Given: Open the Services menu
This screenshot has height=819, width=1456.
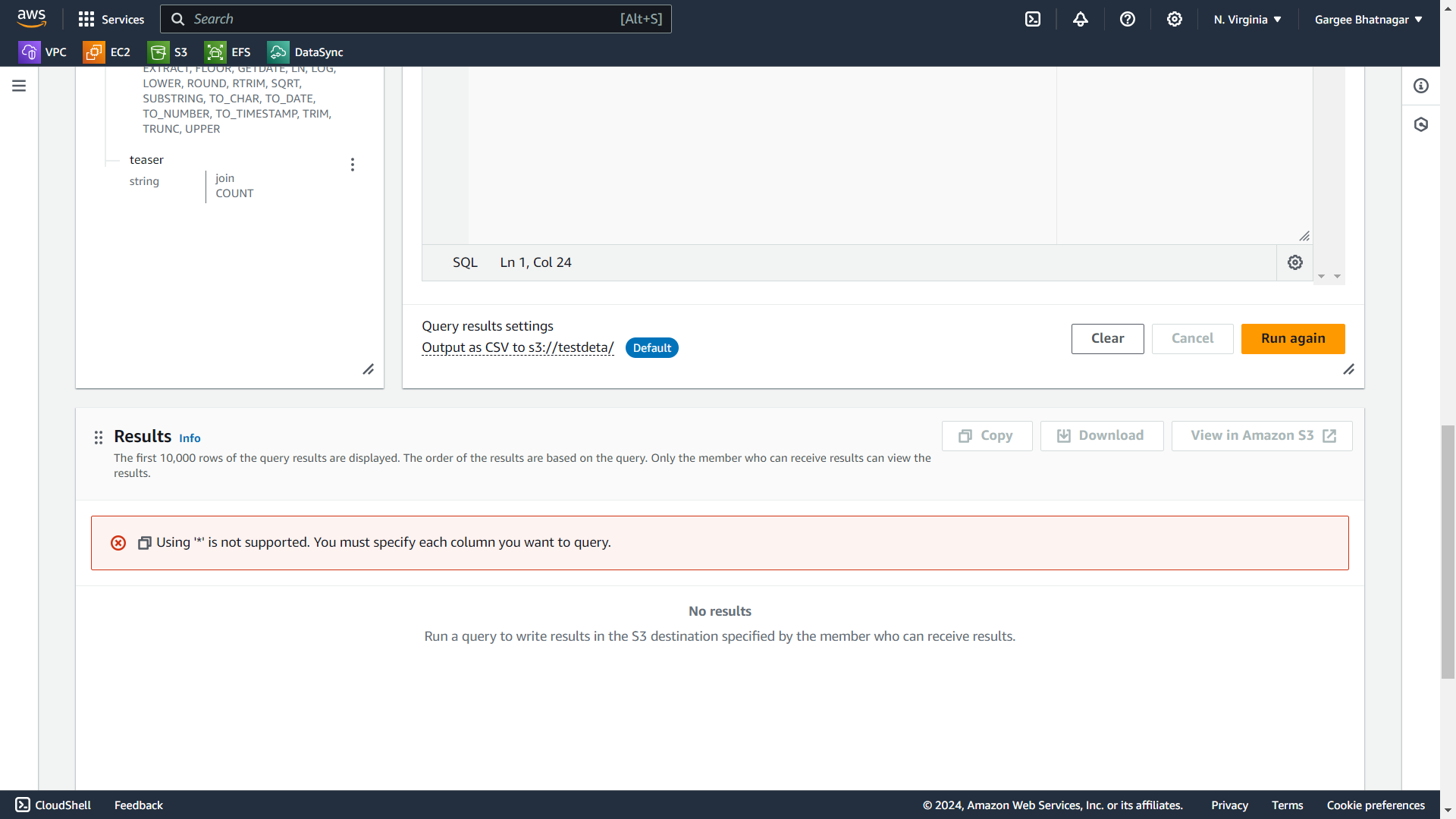Looking at the screenshot, I should (111, 20).
